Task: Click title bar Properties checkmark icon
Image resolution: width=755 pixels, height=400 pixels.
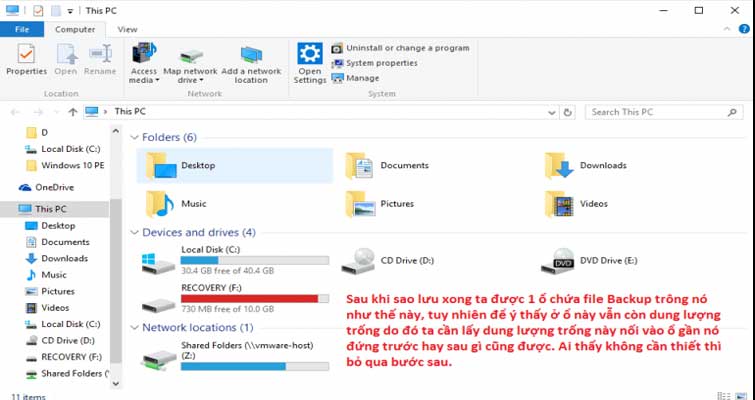Action: (38, 11)
